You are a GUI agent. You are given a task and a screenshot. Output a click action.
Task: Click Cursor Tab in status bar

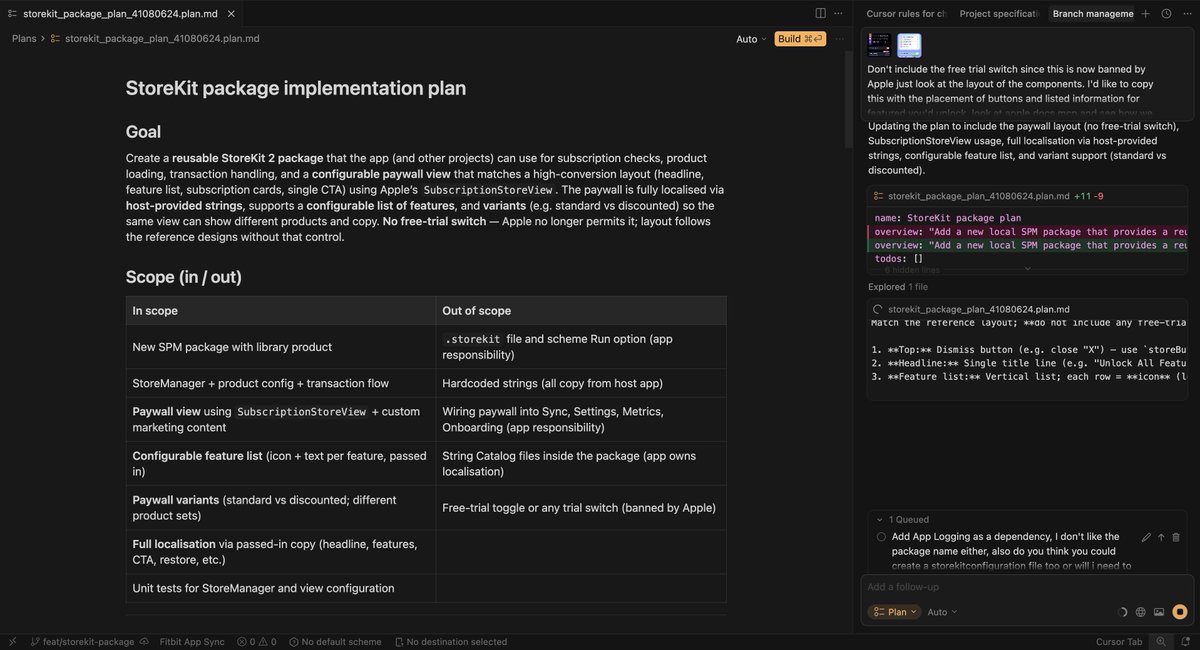(1119, 642)
